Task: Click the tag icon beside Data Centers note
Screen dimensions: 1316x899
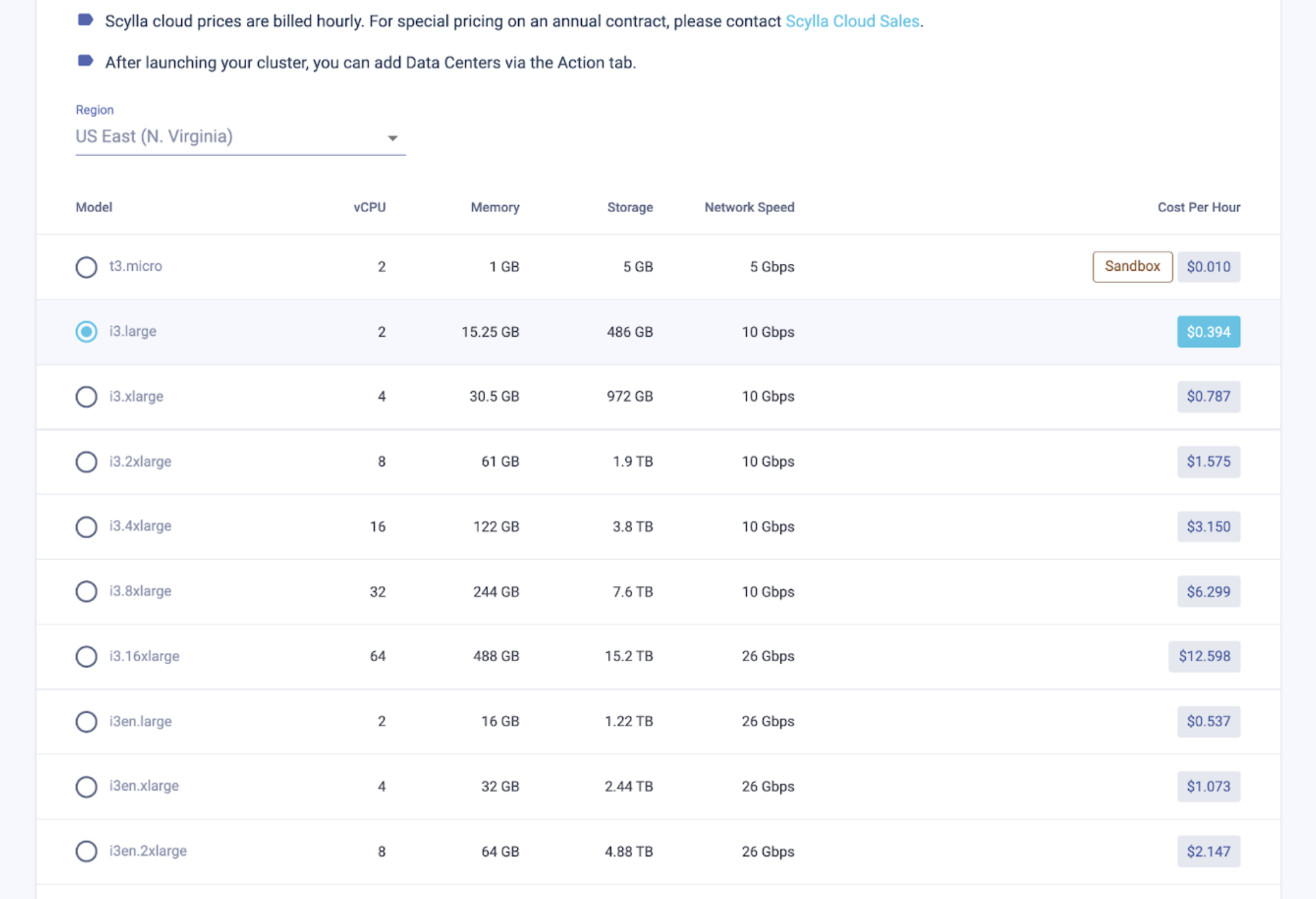Action: click(86, 61)
